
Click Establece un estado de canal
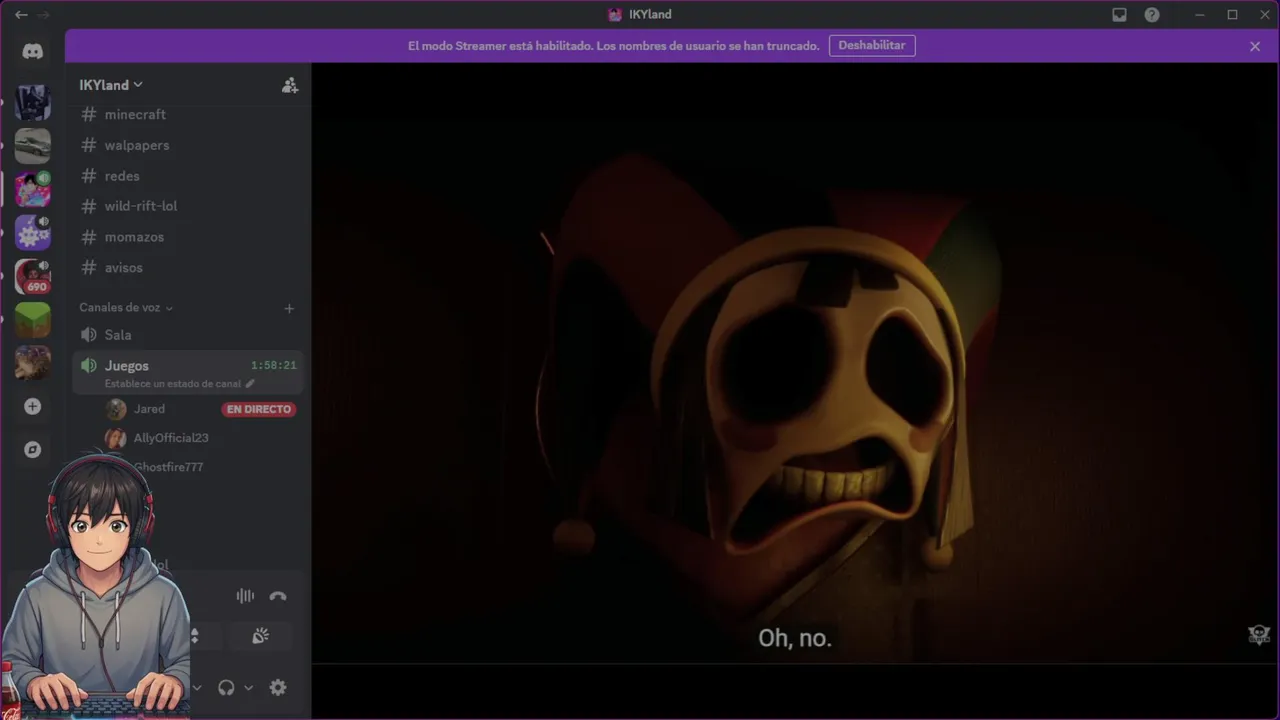point(173,384)
